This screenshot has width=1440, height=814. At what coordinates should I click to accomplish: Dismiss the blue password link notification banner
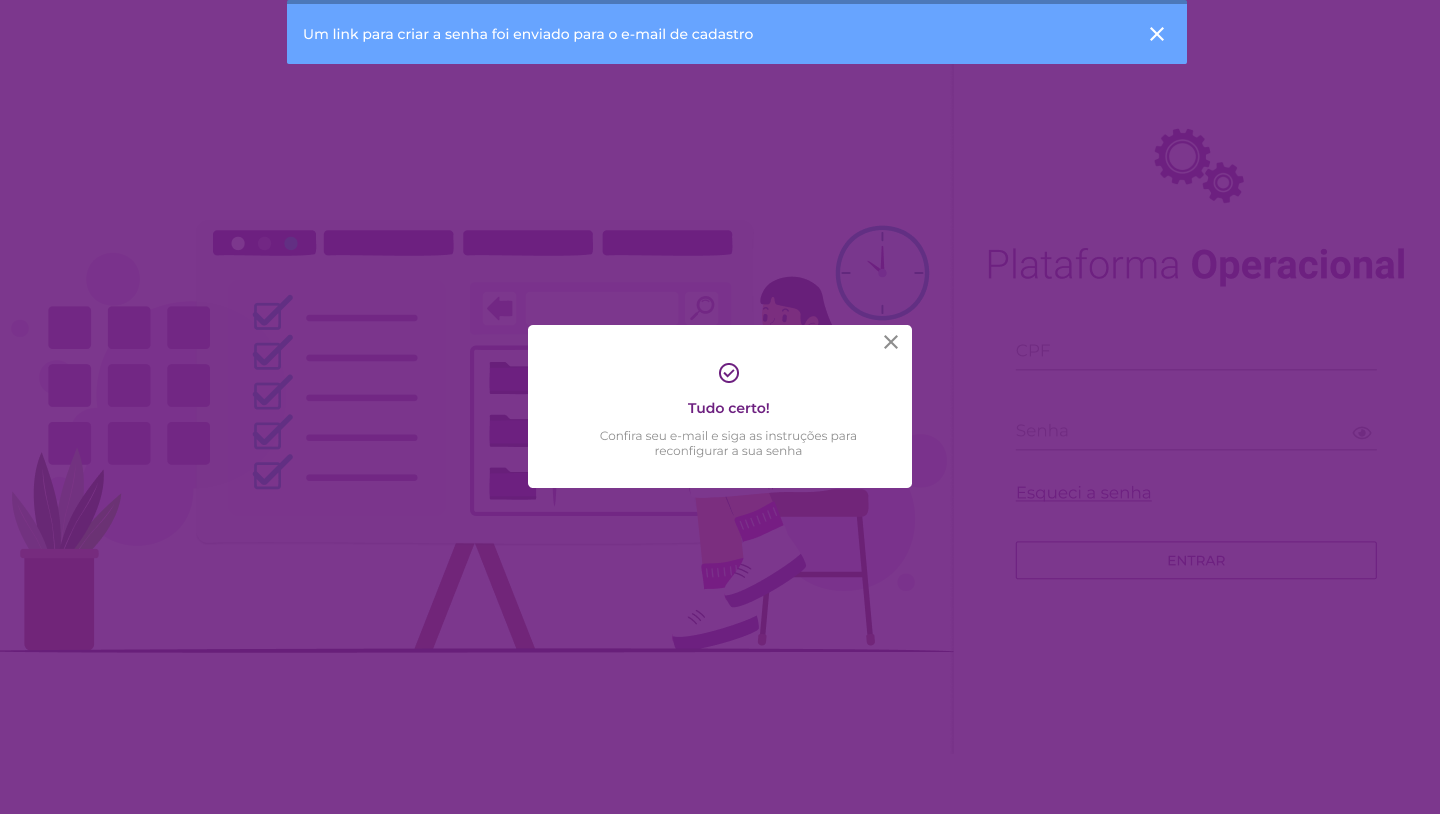point(1157,34)
